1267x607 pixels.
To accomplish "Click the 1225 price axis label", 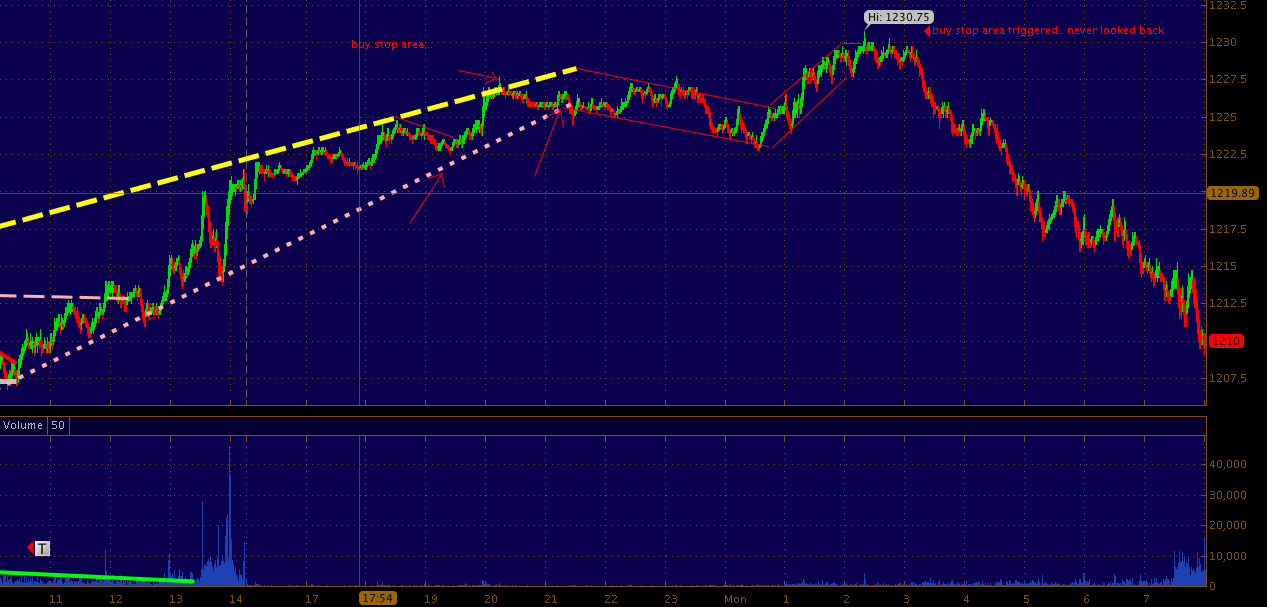I will click(x=1223, y=117).
